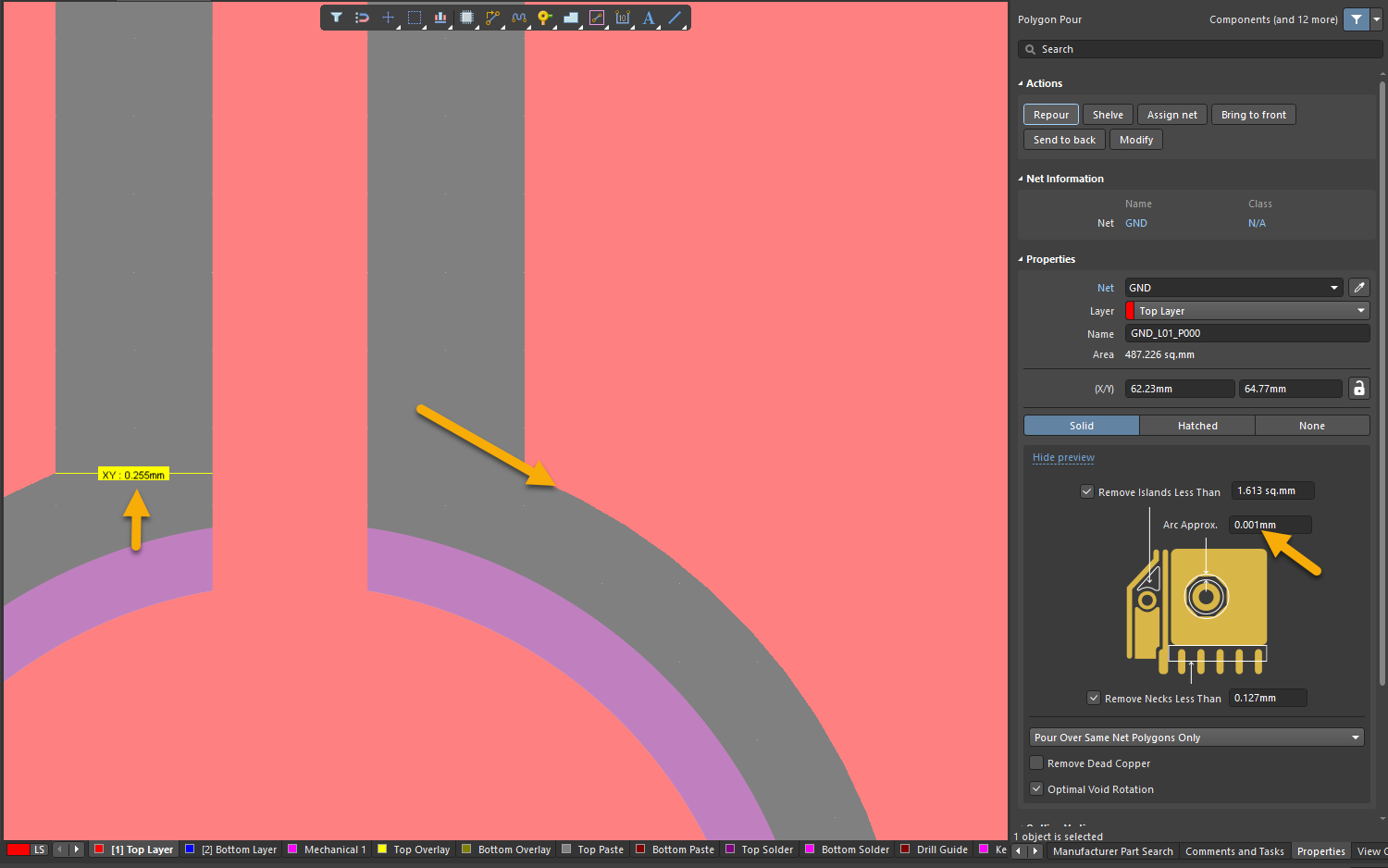The image size is (1388, 868).
Task: Click the Modify button
Action: coord(1136,140)
